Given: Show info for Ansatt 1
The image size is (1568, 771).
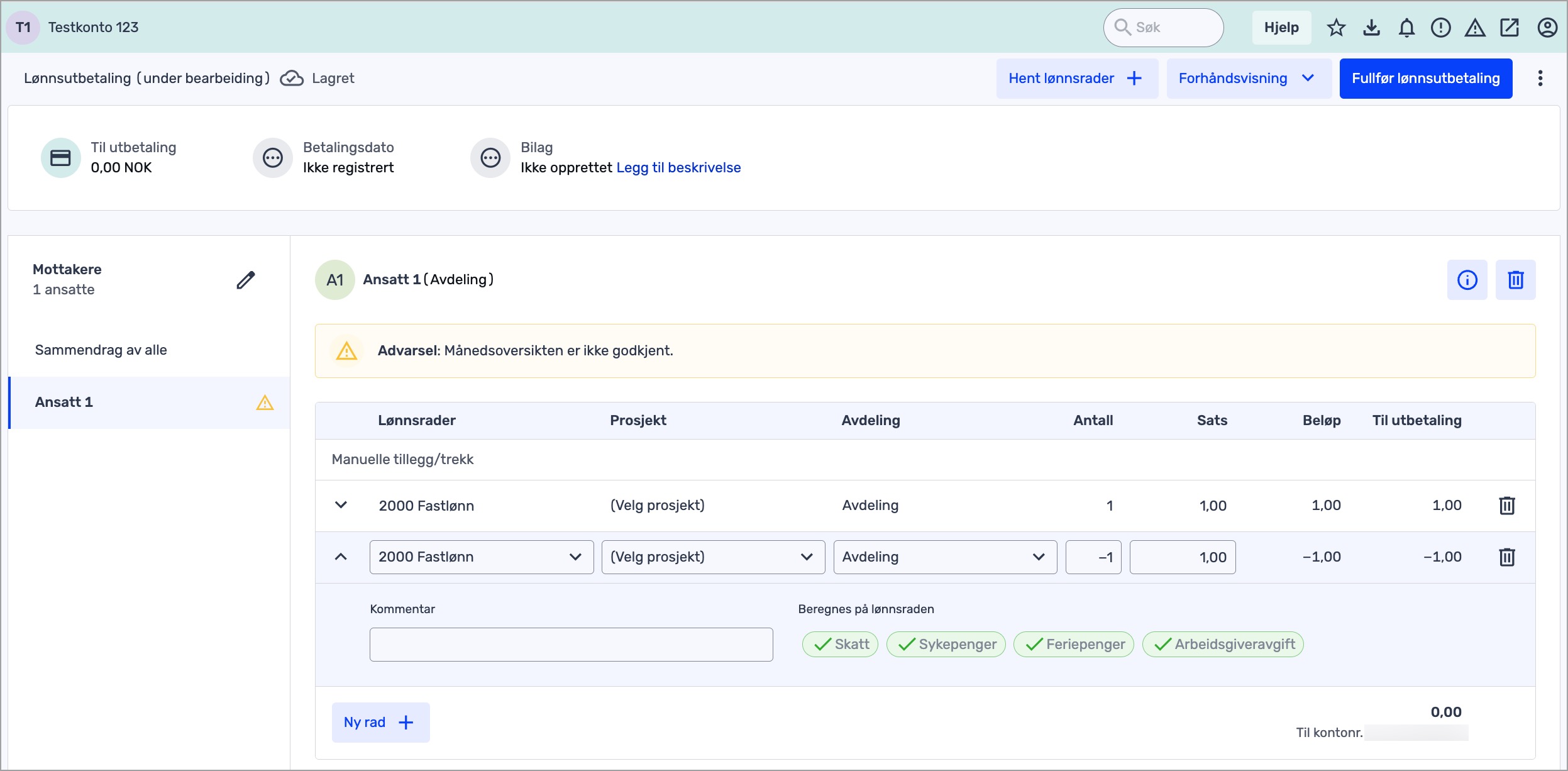Looking at the screenshot, I should [x=1467, y=280].
